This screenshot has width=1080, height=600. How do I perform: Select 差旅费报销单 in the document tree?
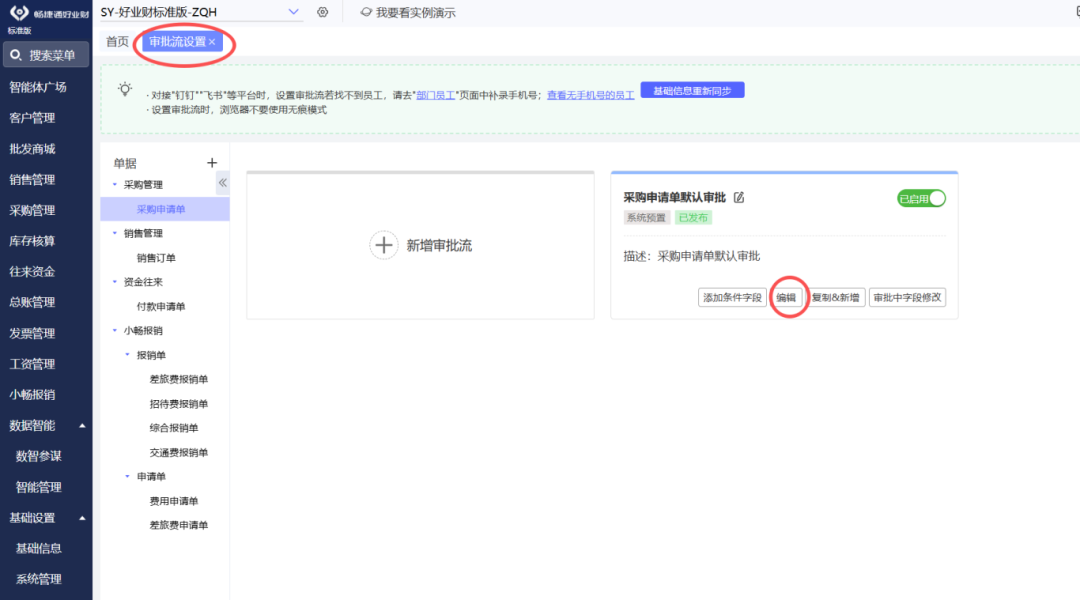tap(179, 380)
